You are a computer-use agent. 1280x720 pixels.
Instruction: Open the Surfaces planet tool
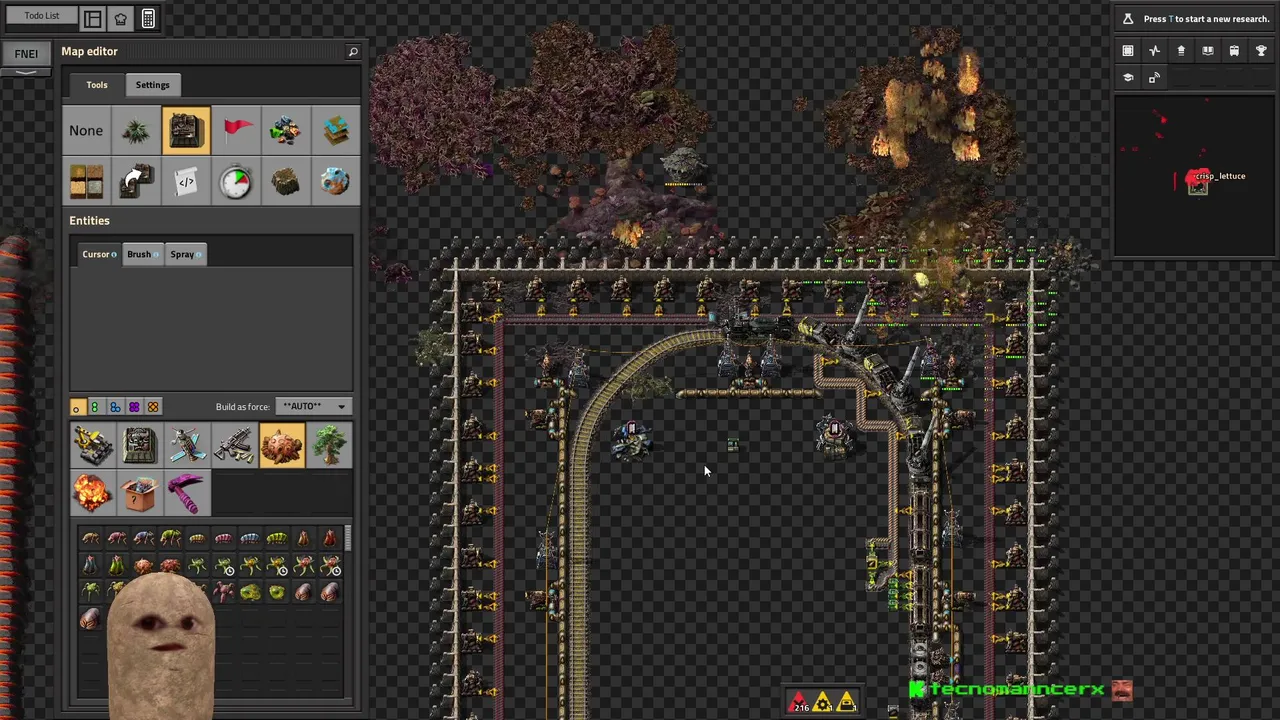coord(336,181)
